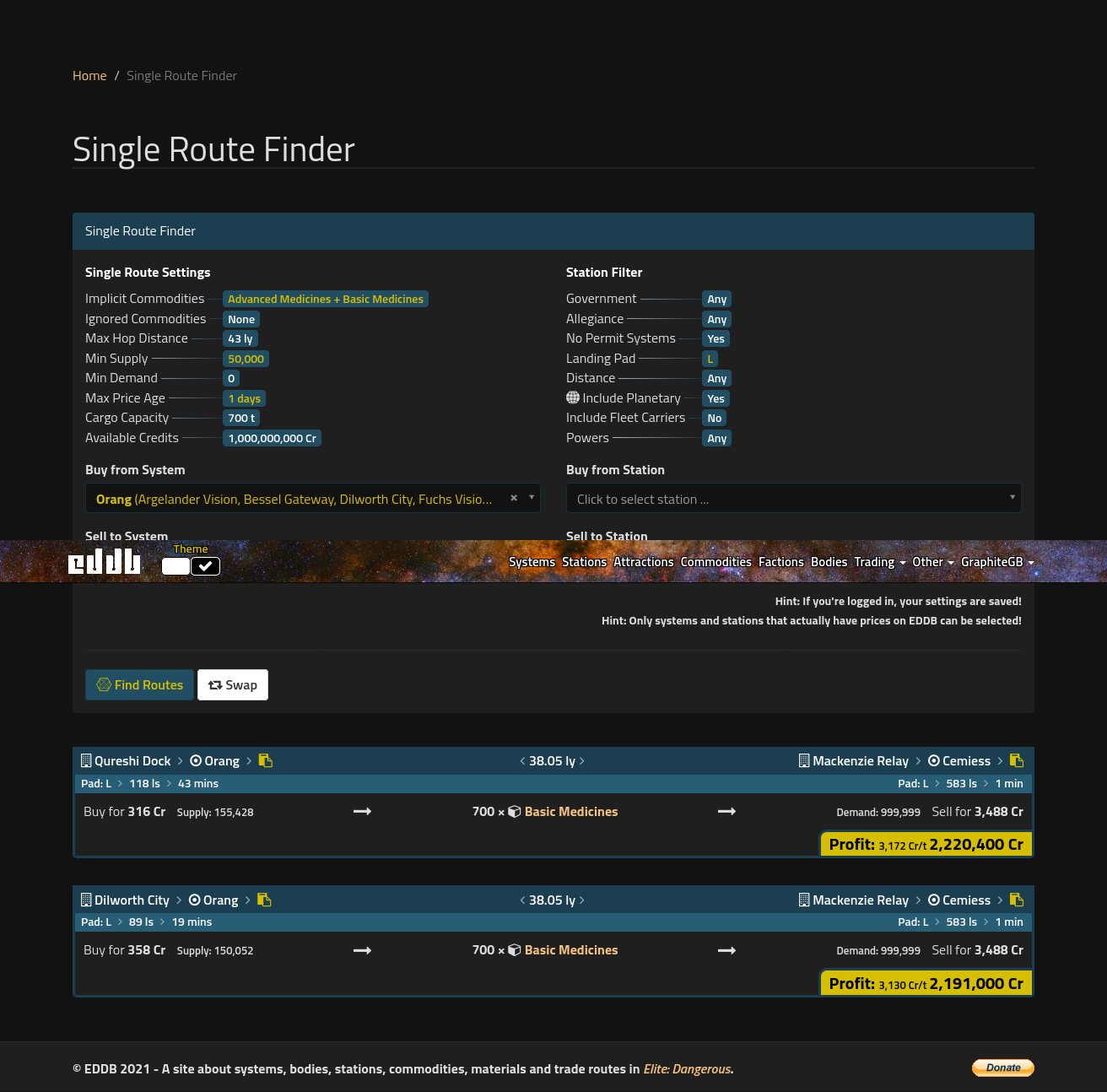Expand the Trading dropdown menu

[880, 562]
